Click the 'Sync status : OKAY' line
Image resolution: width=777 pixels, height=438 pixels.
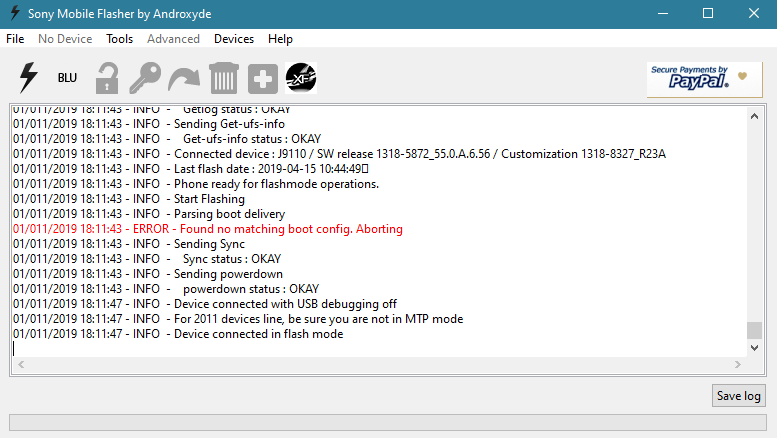coord(147,259)
